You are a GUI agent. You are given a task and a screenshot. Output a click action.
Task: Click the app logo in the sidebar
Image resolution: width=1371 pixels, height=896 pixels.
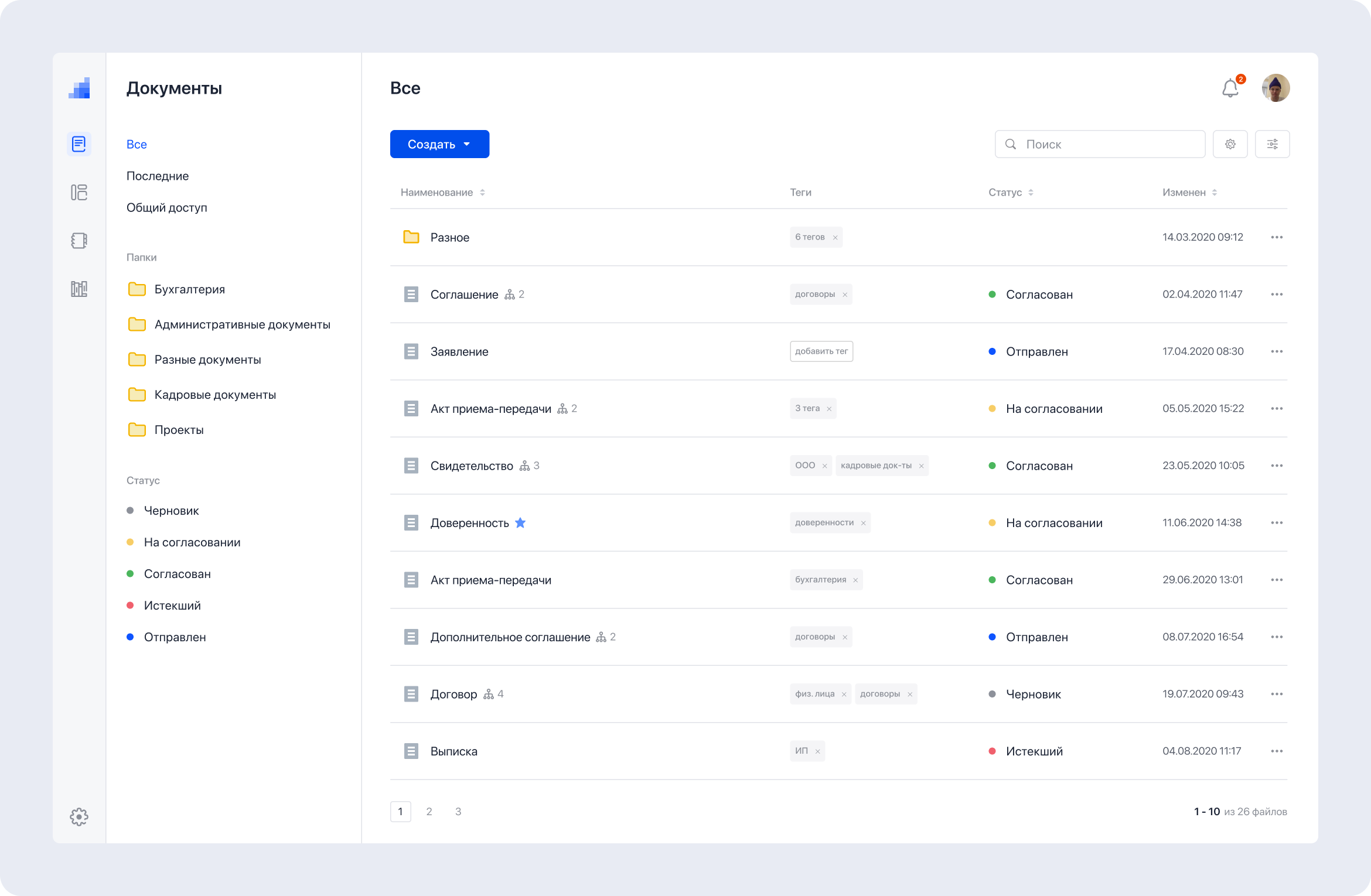pos(79,88)
